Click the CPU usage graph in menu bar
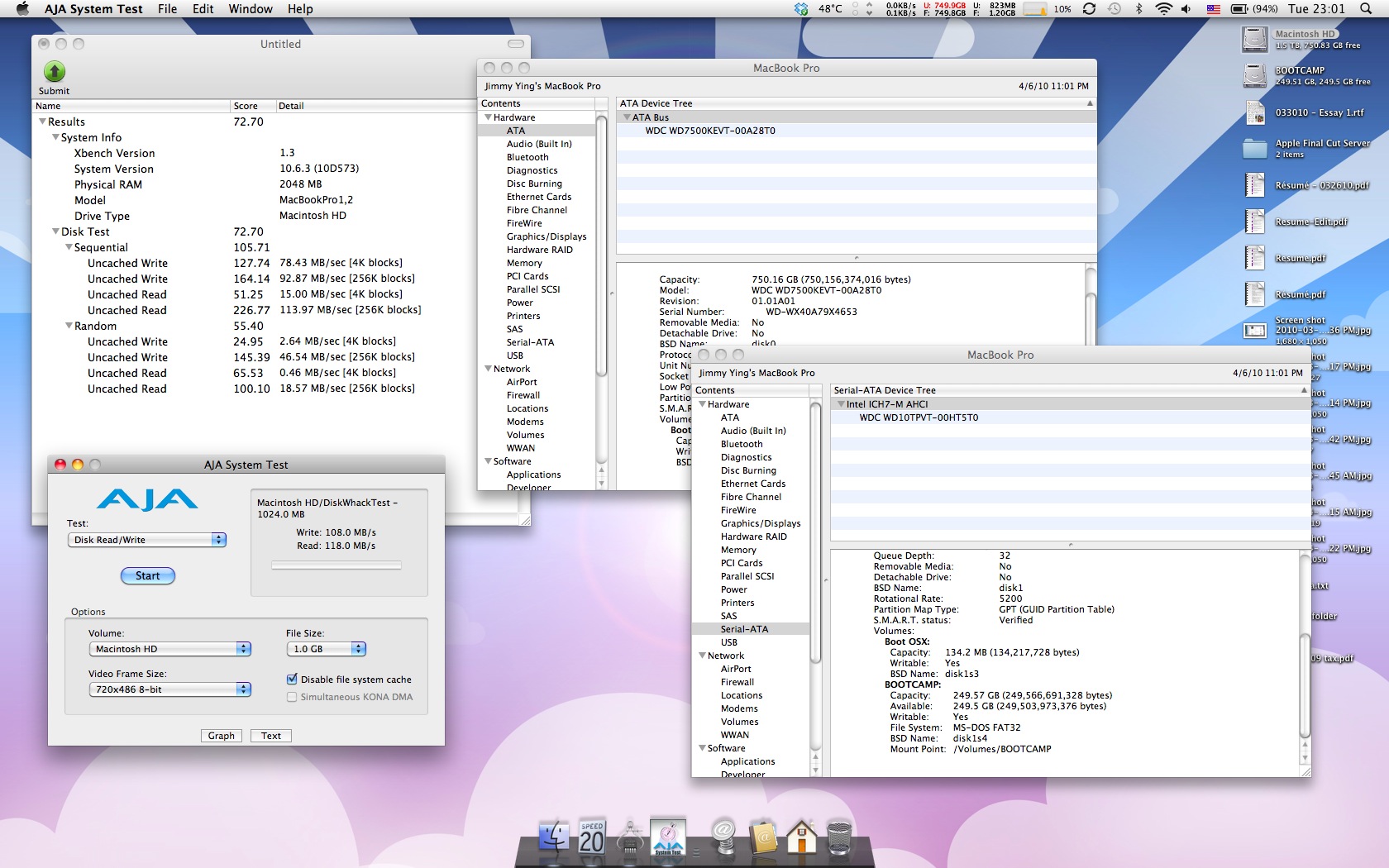 click(x=1035, y=9)
